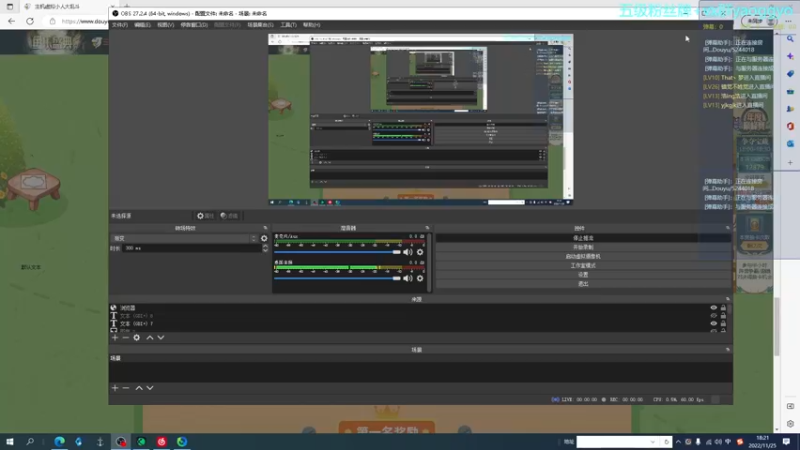
Task: Open Windows taskbar search
Action: click(x=30, y=442)
